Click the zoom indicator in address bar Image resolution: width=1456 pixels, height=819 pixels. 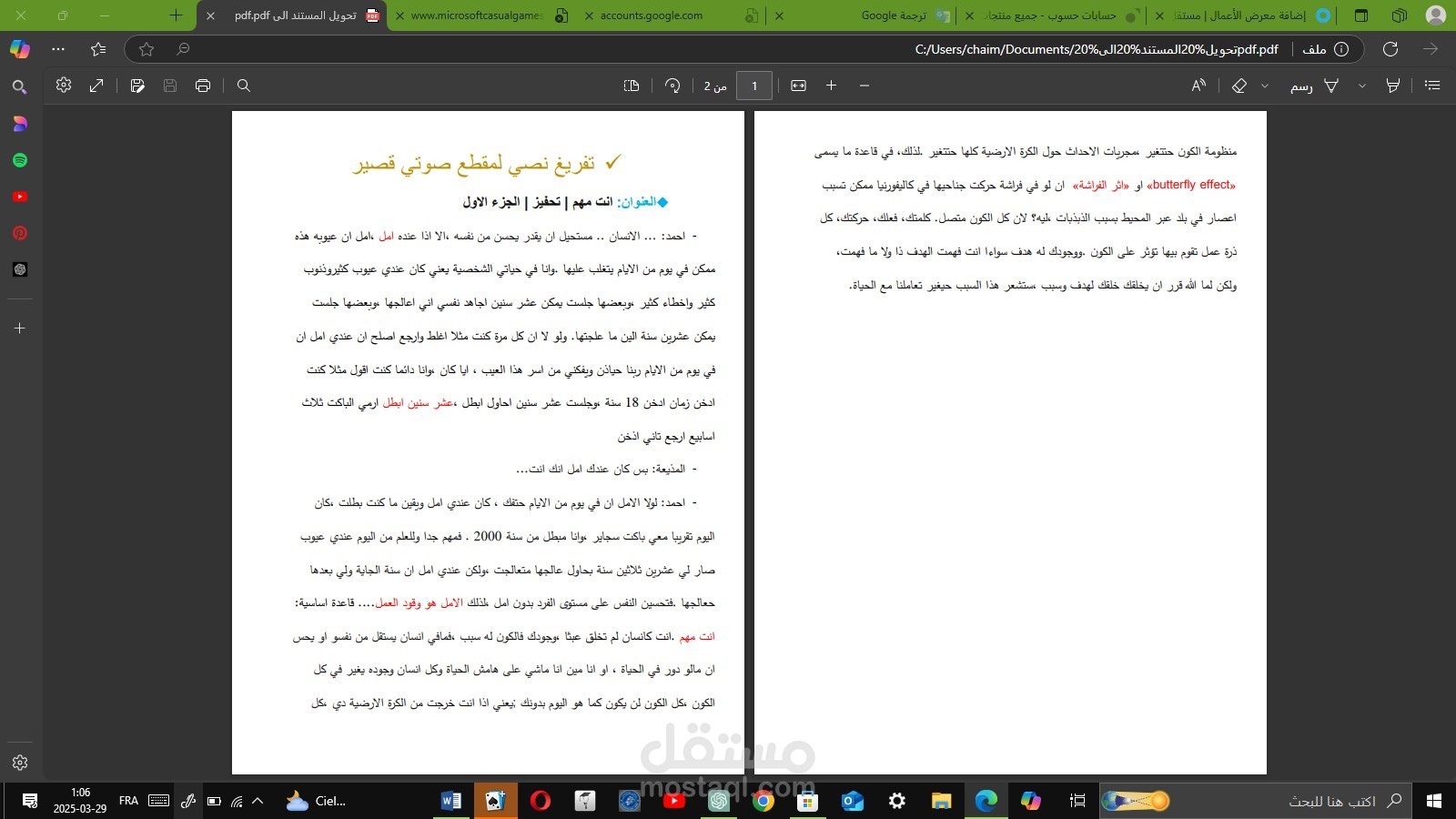183,49
